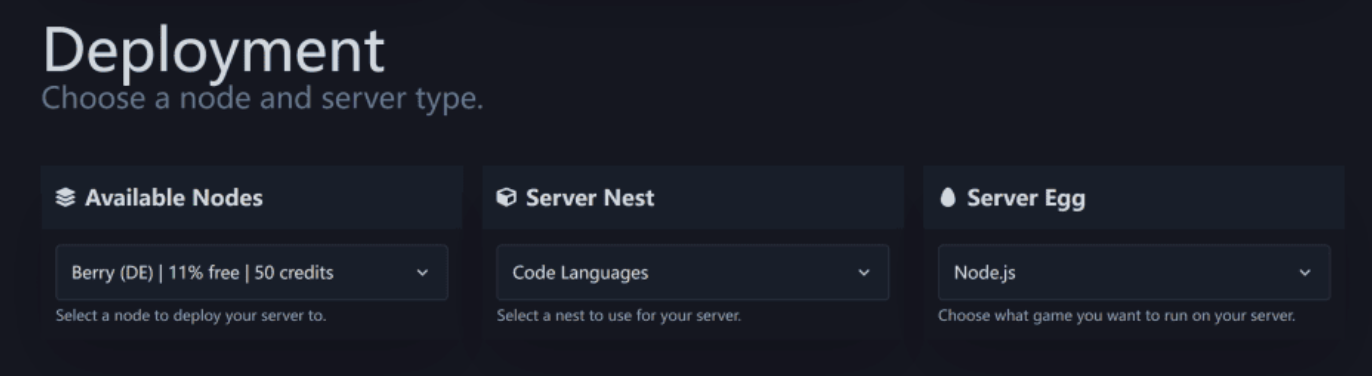Click the Deployment page heading

click(213, 50)
